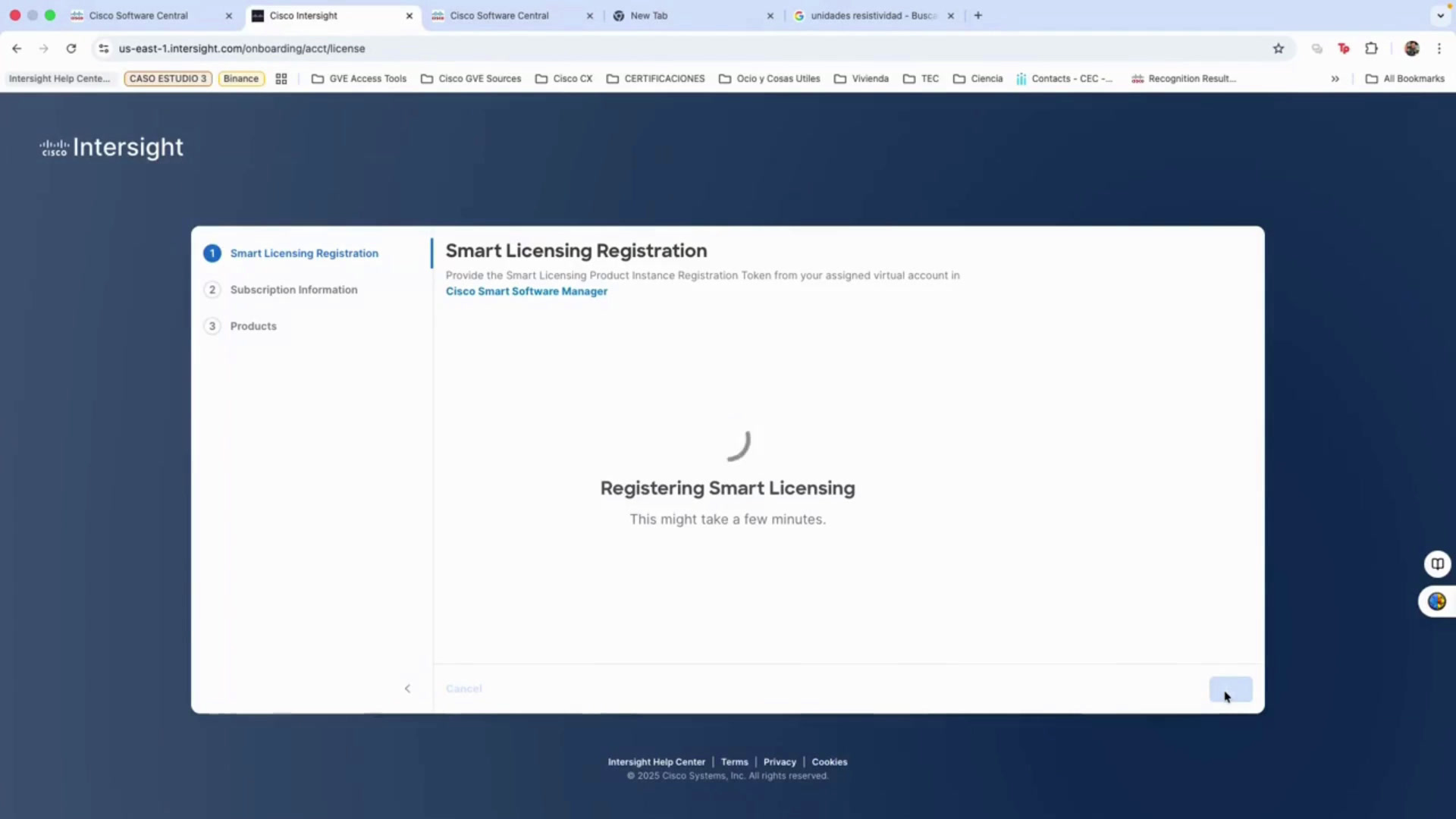This screenshot has height=819, width=1456.
Task: Open the GVE Access Tools bookmark folder
Action: tap(359, 79)
